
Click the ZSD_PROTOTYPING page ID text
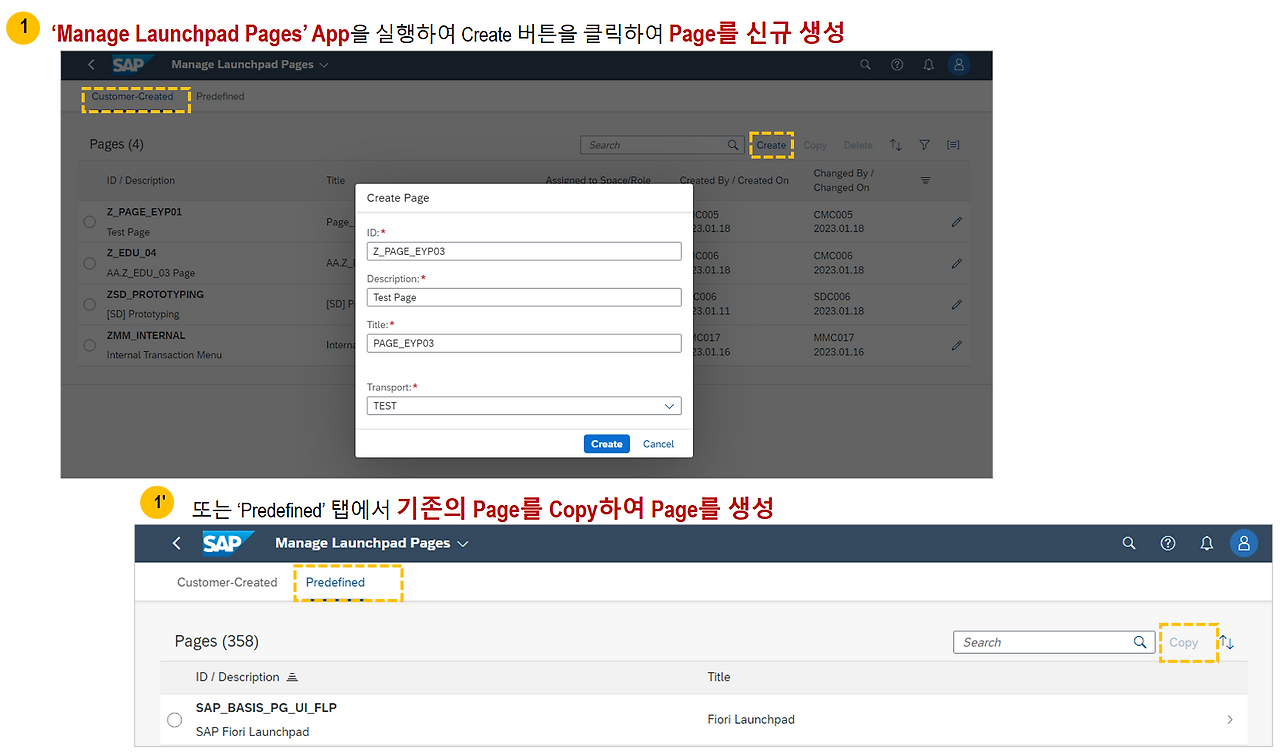(155, 295)
